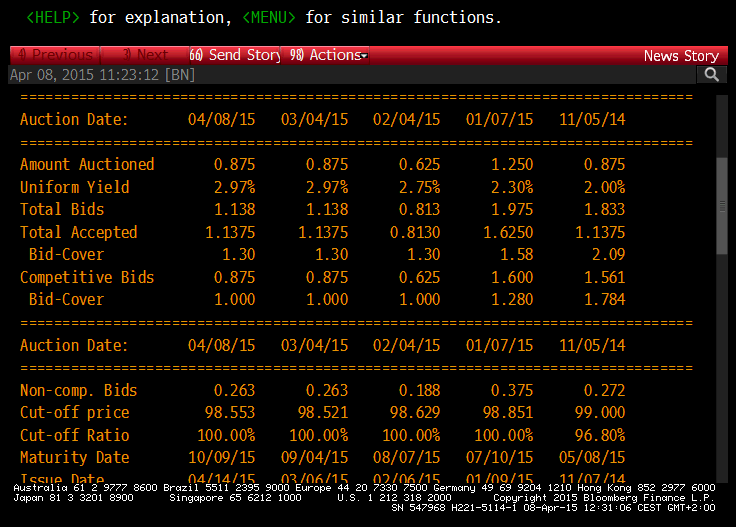Click the green <MENU> key label
736x527 pixels.
269,17
